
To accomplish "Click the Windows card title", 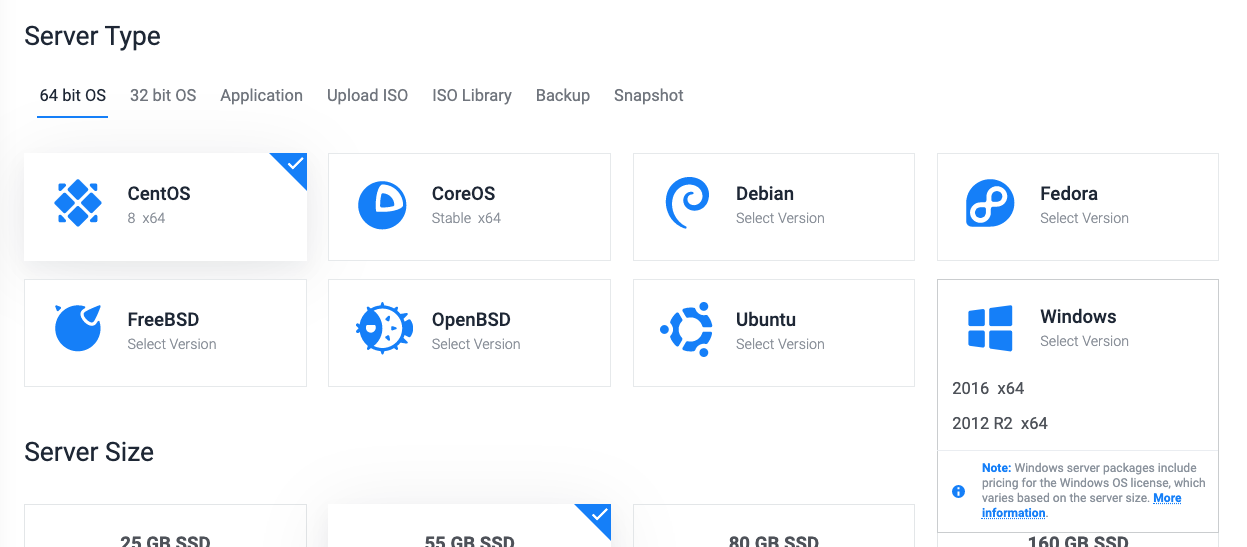I will tap(1078, 317).
